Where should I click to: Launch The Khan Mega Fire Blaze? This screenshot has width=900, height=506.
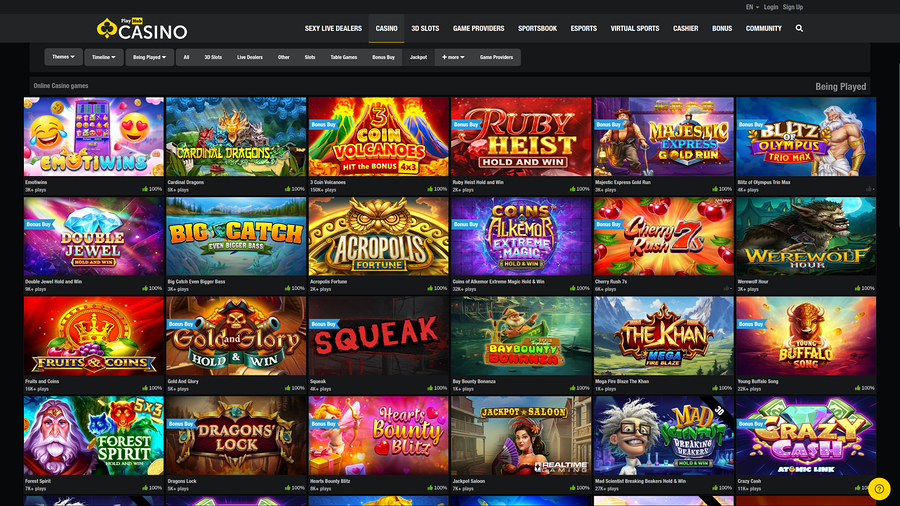pyautogui.click(x=664, y=336)
